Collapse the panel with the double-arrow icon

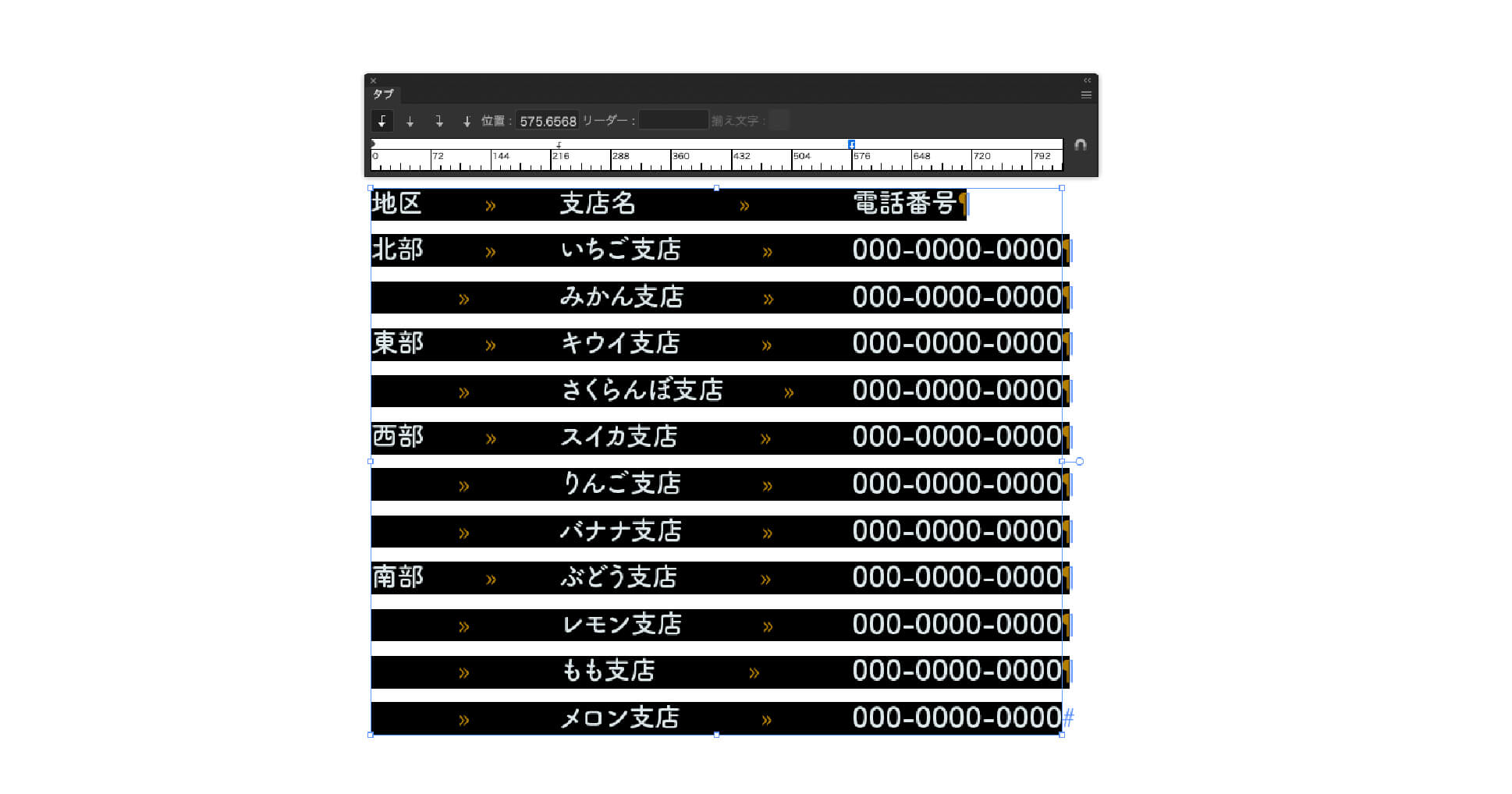(1087, 80)
